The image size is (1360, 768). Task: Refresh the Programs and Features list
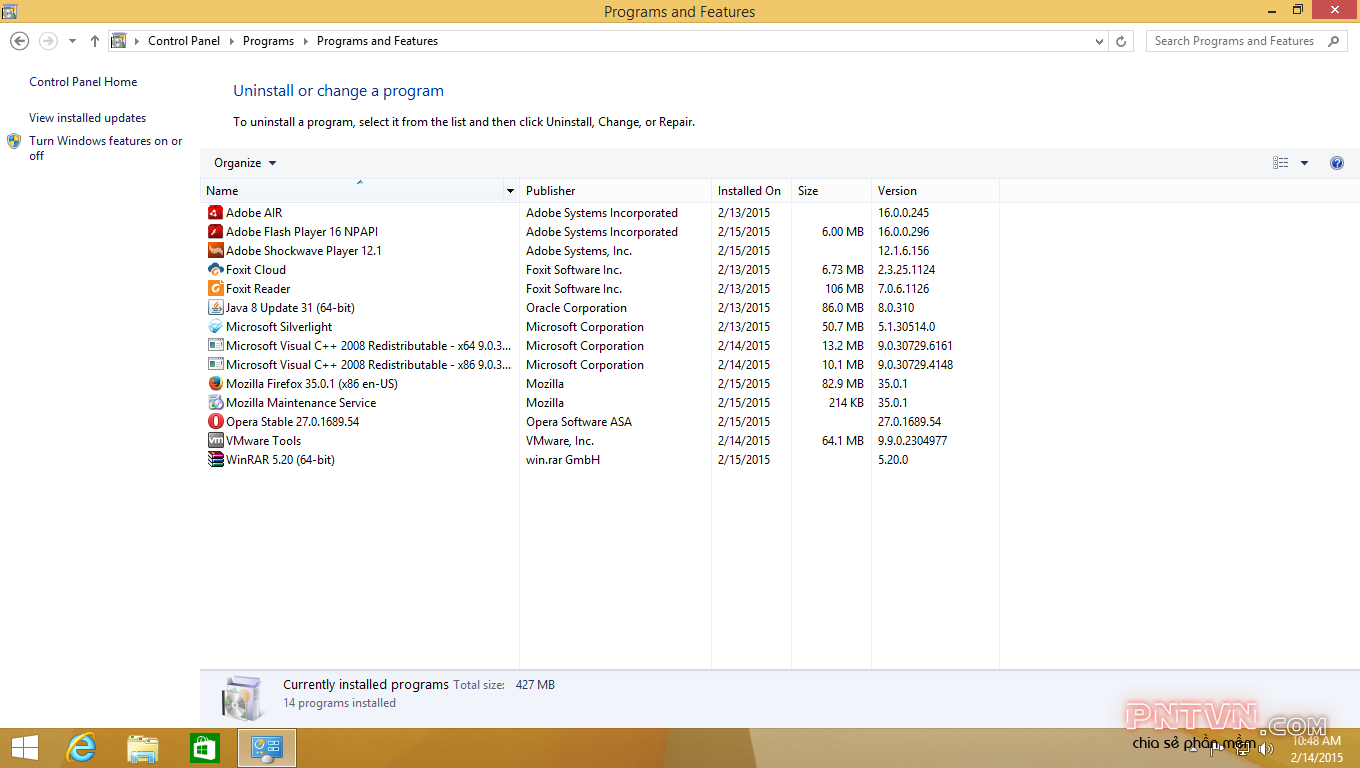pyautogui.click(x=1121, y=41)
